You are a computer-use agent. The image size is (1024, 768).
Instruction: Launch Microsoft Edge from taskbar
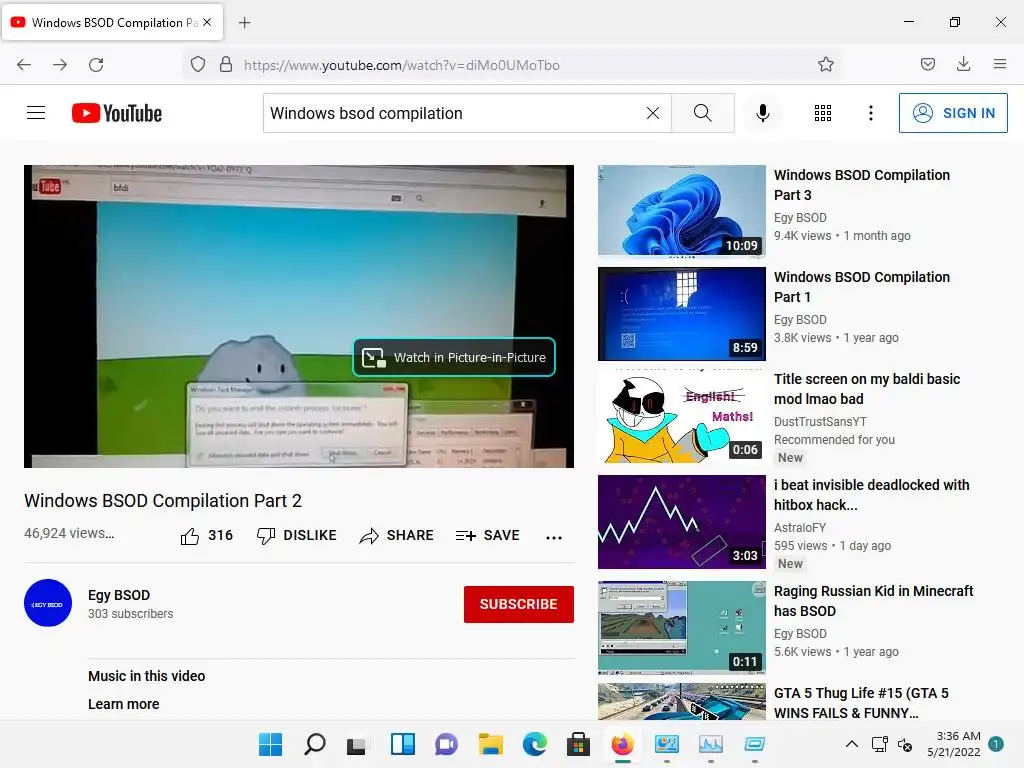(534, 744)
